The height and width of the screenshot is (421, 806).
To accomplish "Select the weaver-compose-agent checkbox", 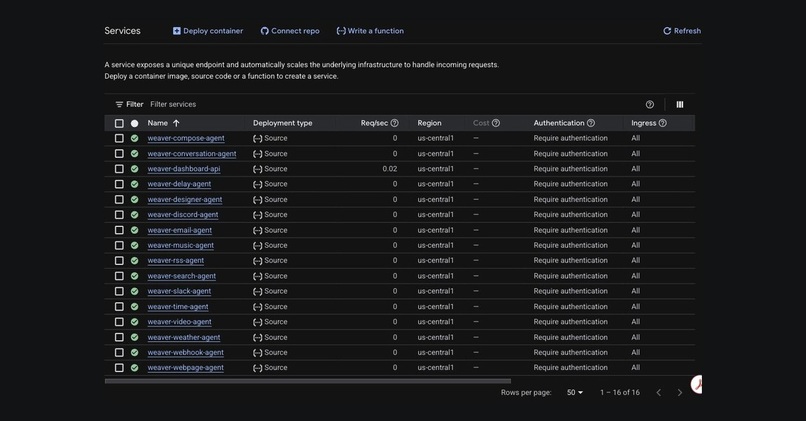I will 119,138.
